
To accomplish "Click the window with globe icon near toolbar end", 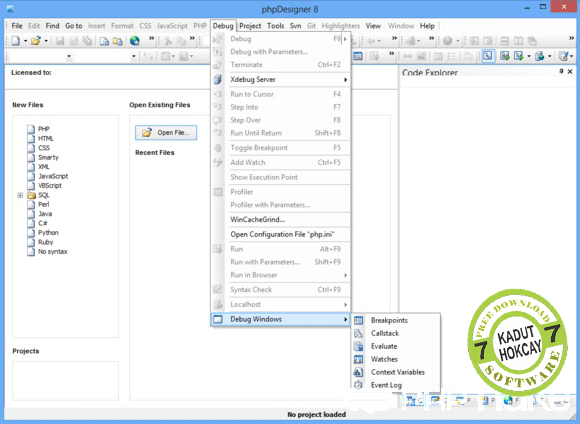I will click(540, 56).
